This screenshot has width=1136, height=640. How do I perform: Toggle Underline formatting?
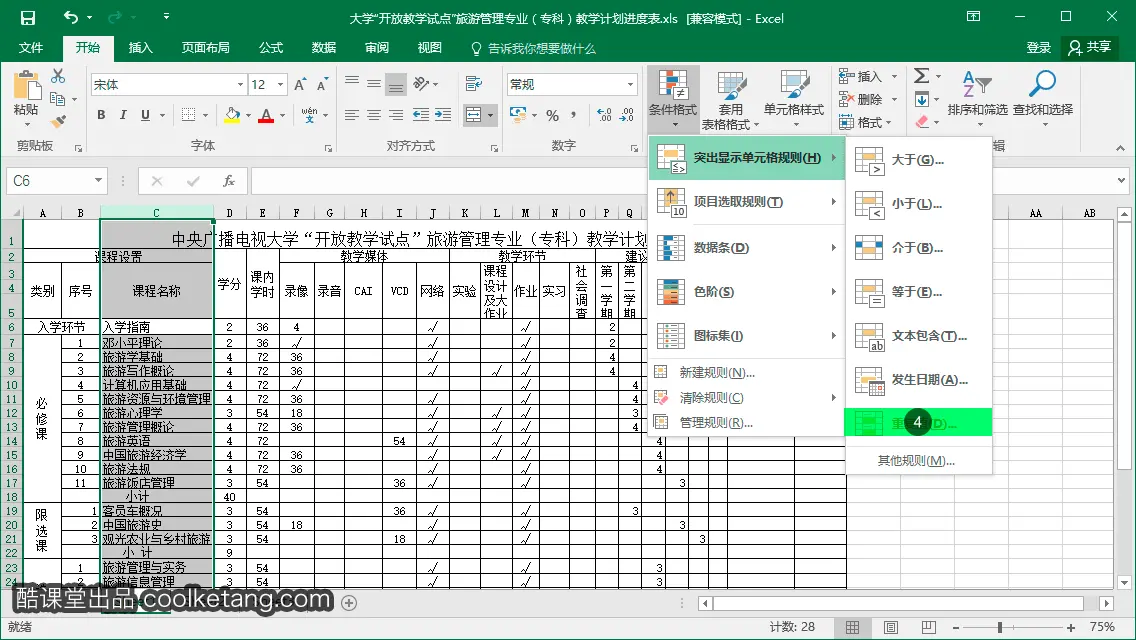click(145, 115)
